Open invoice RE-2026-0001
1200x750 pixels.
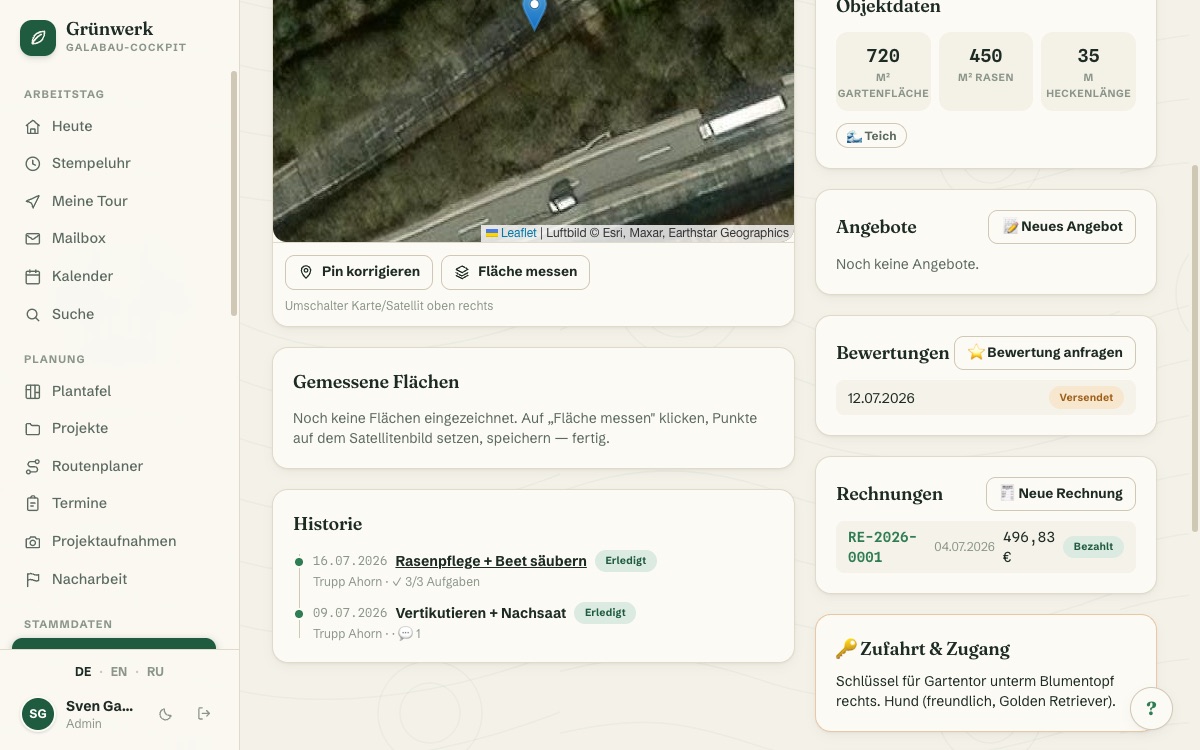pyautogui.click(x=882, y=547)
